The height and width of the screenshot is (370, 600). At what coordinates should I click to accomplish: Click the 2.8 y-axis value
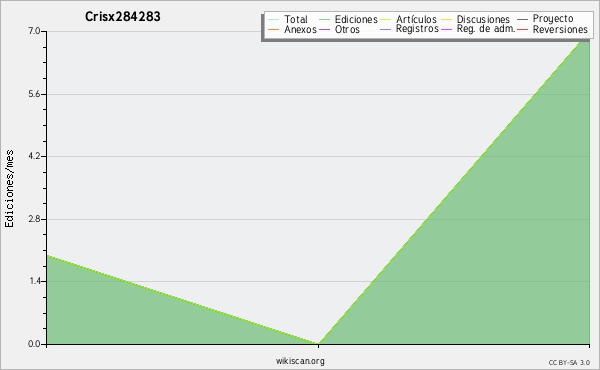click(x=34, y=219)
